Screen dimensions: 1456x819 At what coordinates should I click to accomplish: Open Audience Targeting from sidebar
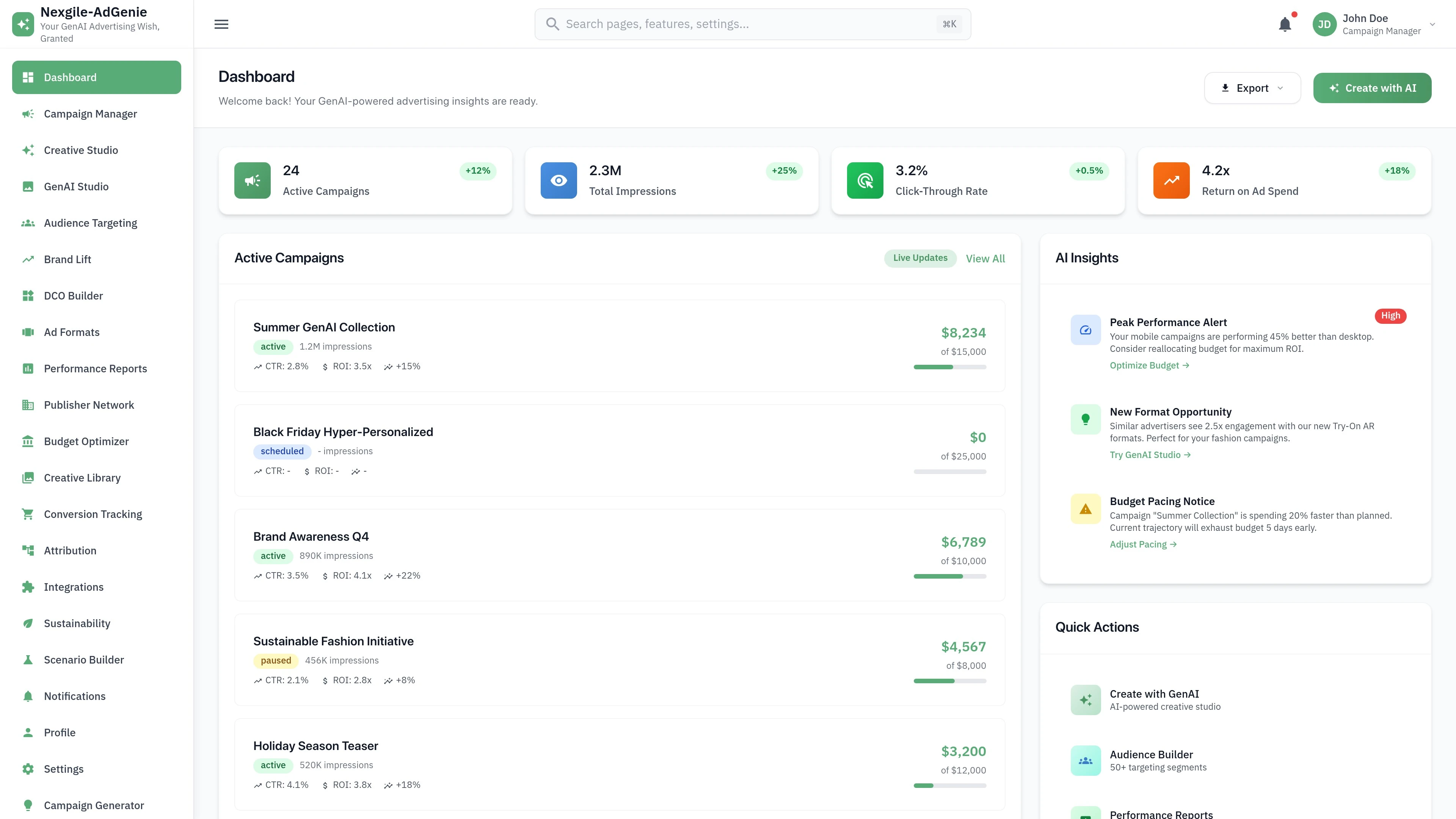(90, 223)
